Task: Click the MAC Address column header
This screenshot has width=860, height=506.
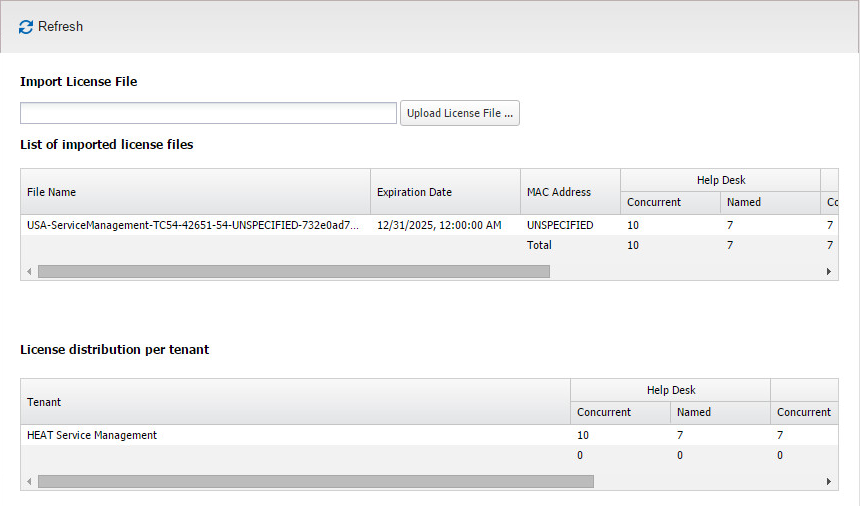Action: (570, 192)
